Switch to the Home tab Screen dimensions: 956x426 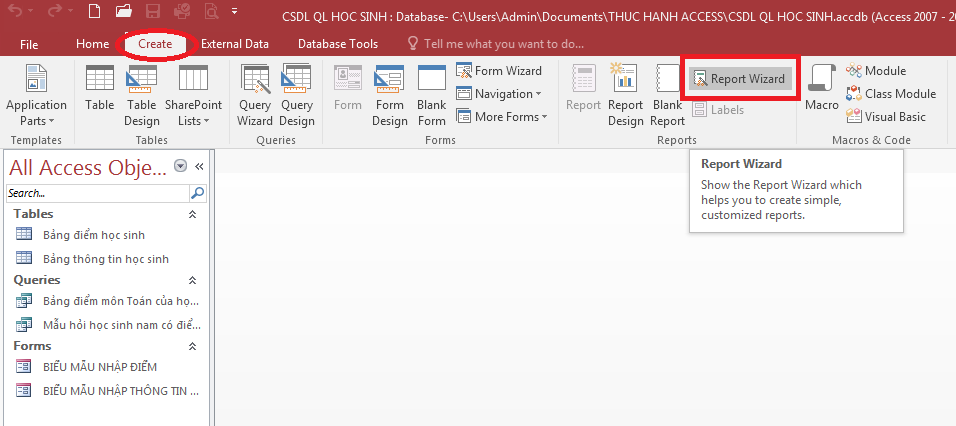pos(92,44)
